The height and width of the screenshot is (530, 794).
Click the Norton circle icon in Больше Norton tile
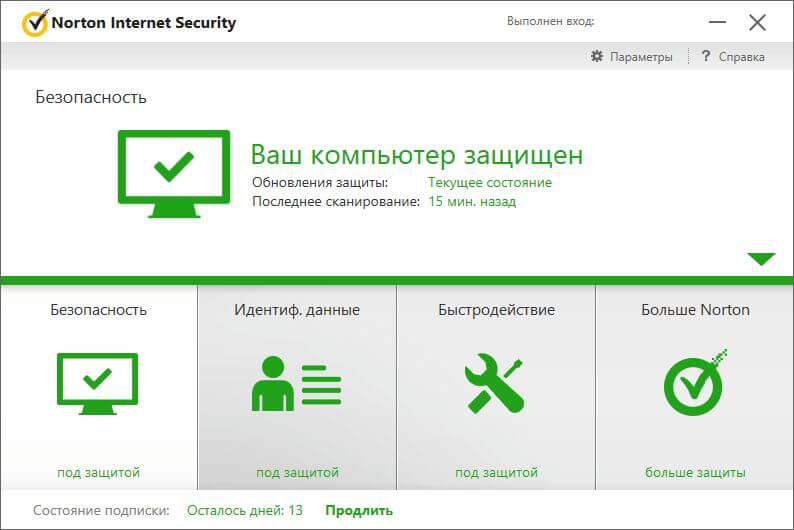pos(695,382)
